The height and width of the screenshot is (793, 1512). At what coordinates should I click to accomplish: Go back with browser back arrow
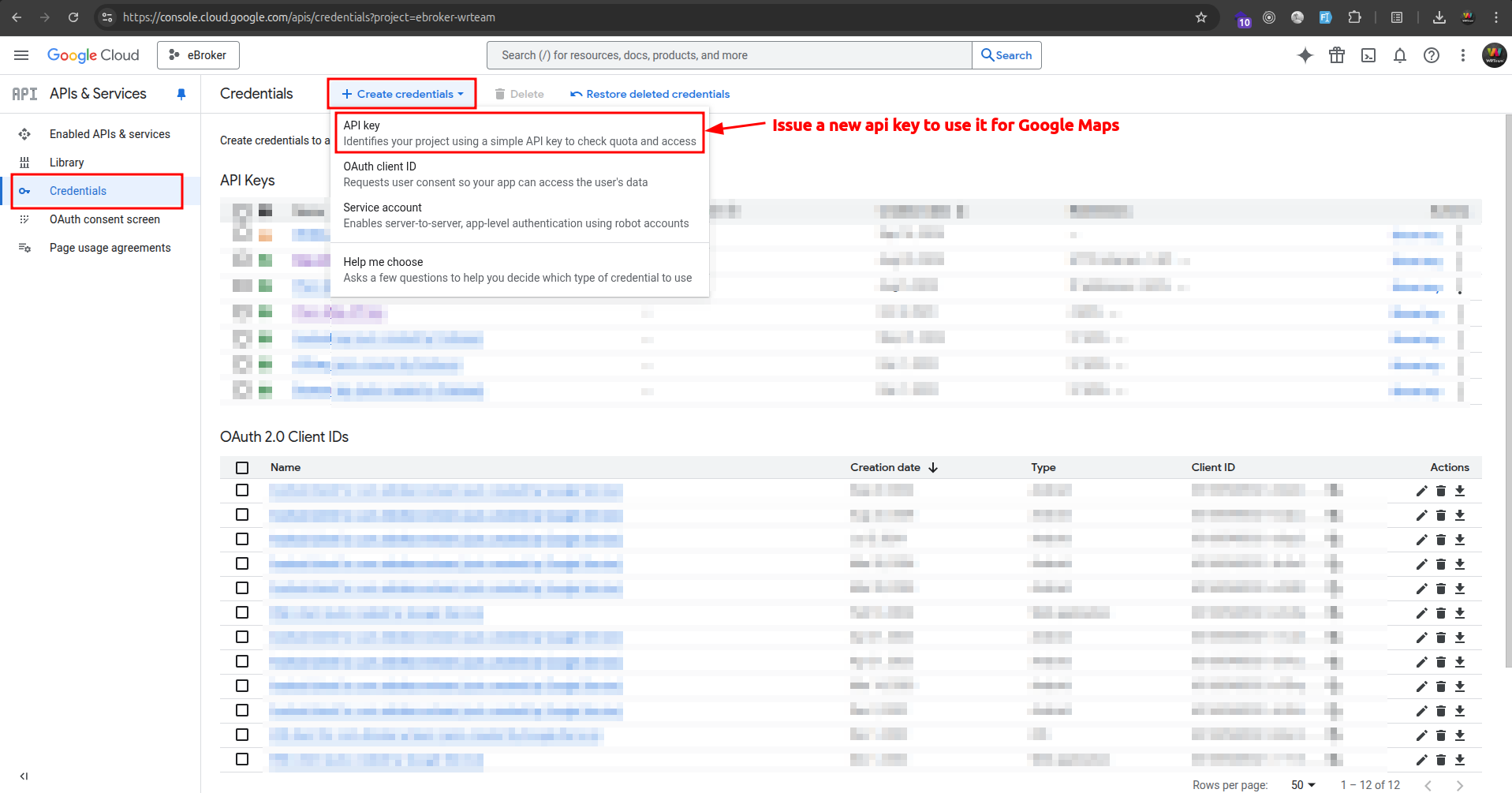(17, 17)
